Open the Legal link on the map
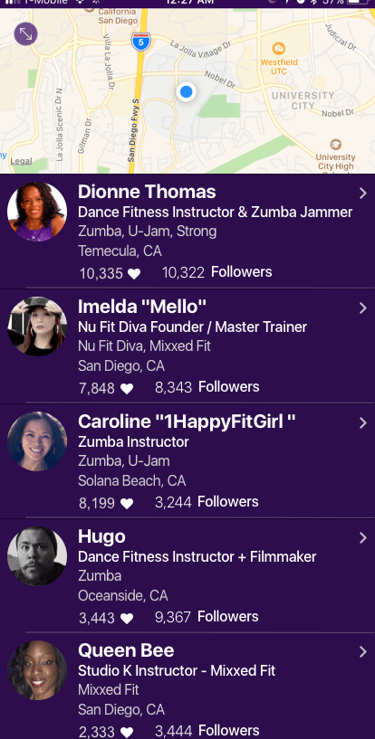Screen dimensions: 375x739 [21, 161]
